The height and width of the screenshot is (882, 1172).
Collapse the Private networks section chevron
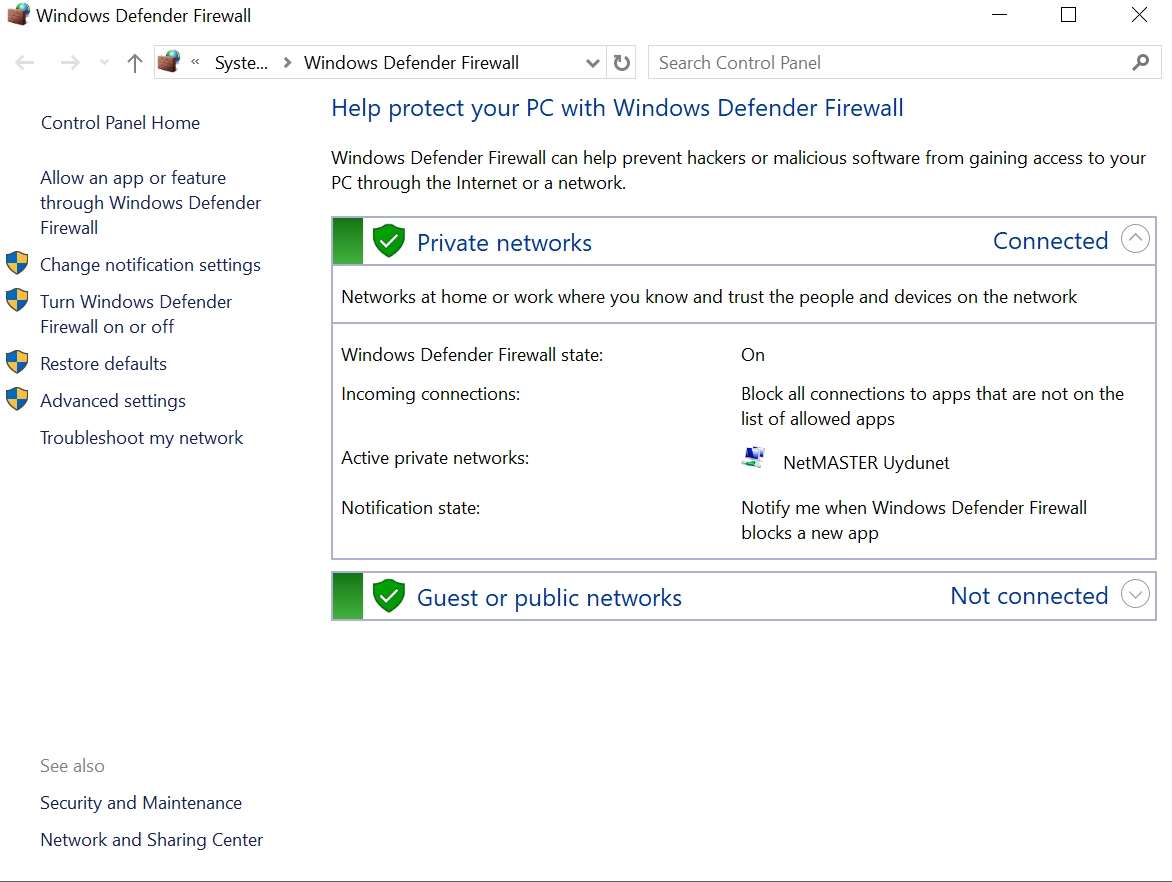click(1135, 239)
